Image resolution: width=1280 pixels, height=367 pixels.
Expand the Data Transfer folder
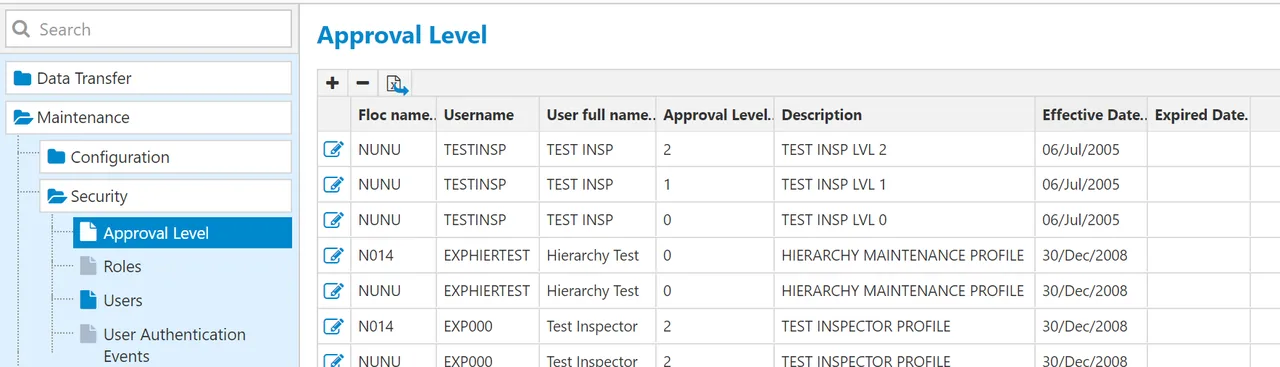(x=149, y=78)
